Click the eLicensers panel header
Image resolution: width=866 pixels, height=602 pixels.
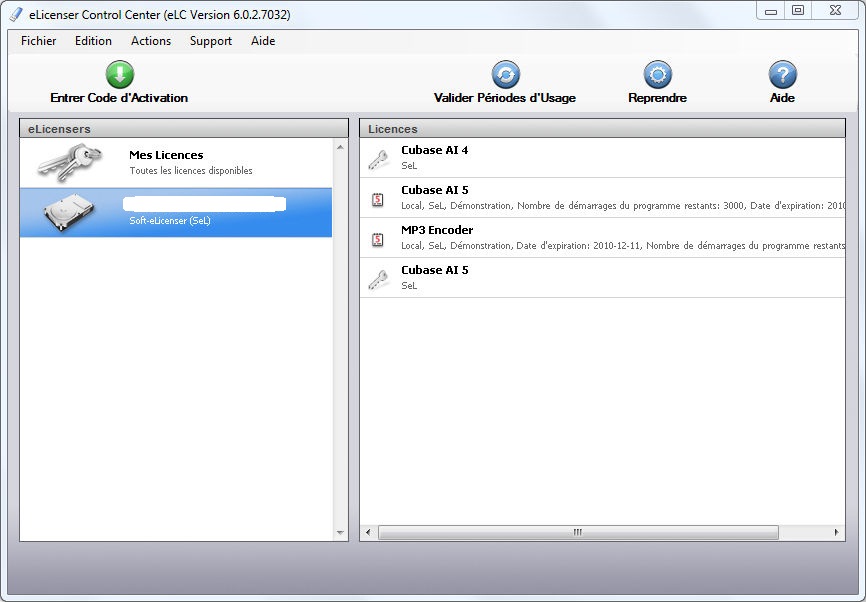[x=184, y=128]
